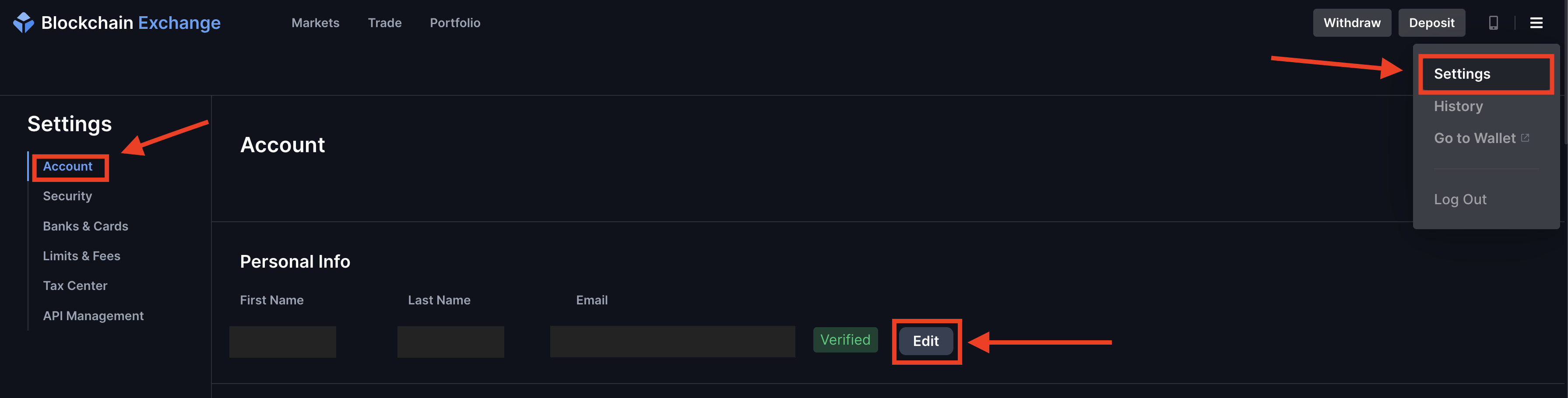Click the Blockchain Exchange logo icon
The height and width of the screenshot is (398, 1568).
pos(23,22)
